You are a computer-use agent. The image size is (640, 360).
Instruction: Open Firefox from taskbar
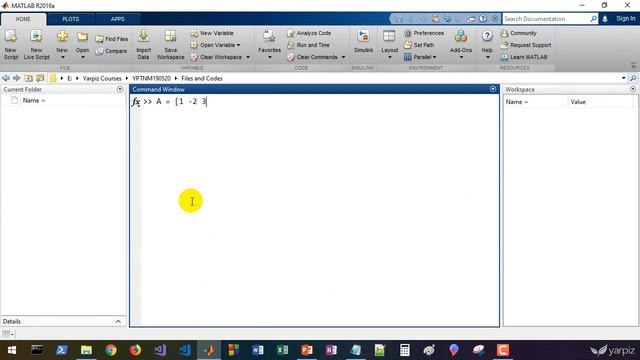click(x=136, y=350)
